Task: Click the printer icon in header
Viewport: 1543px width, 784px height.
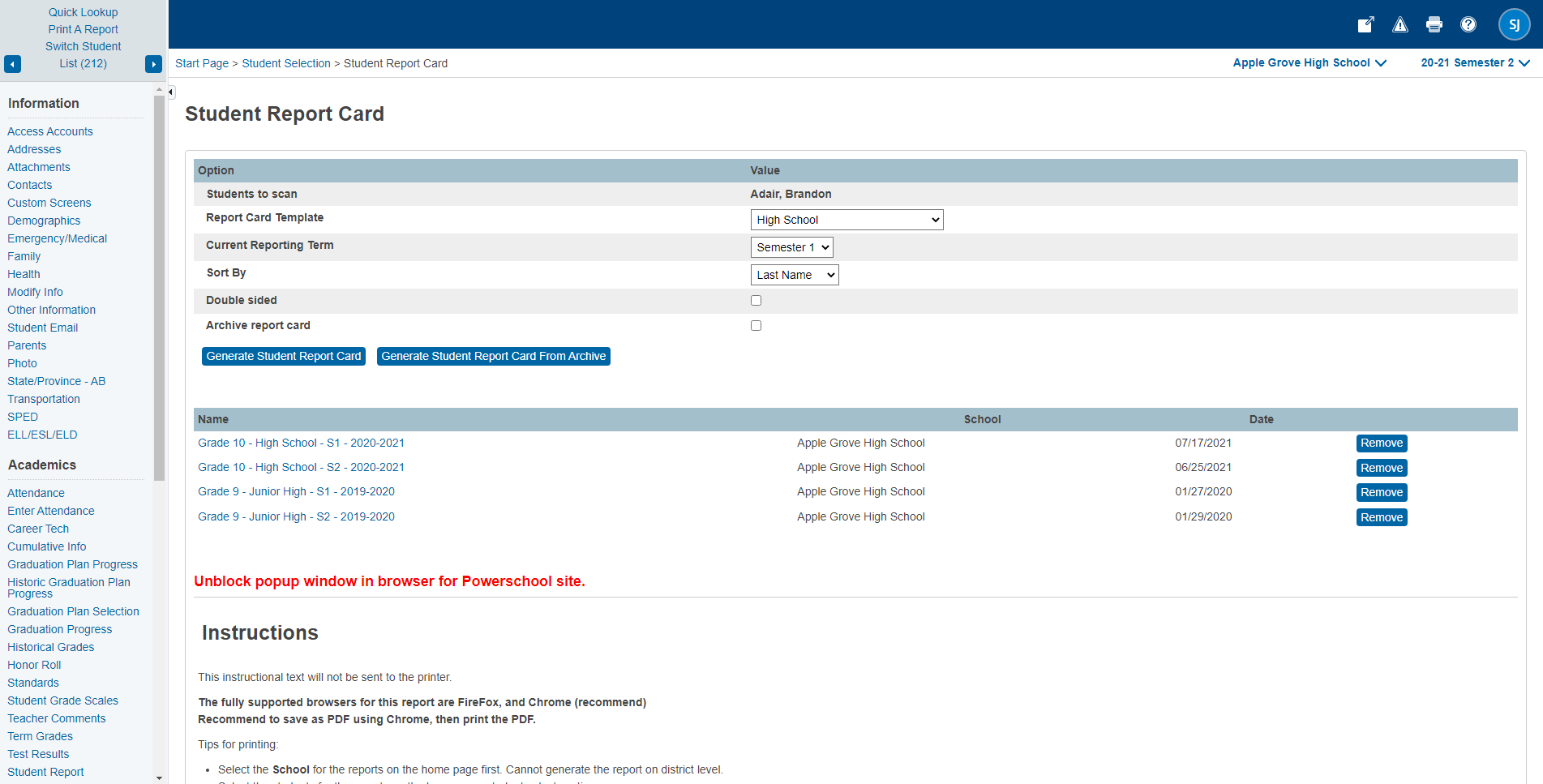Action: tap(1434, 24)
